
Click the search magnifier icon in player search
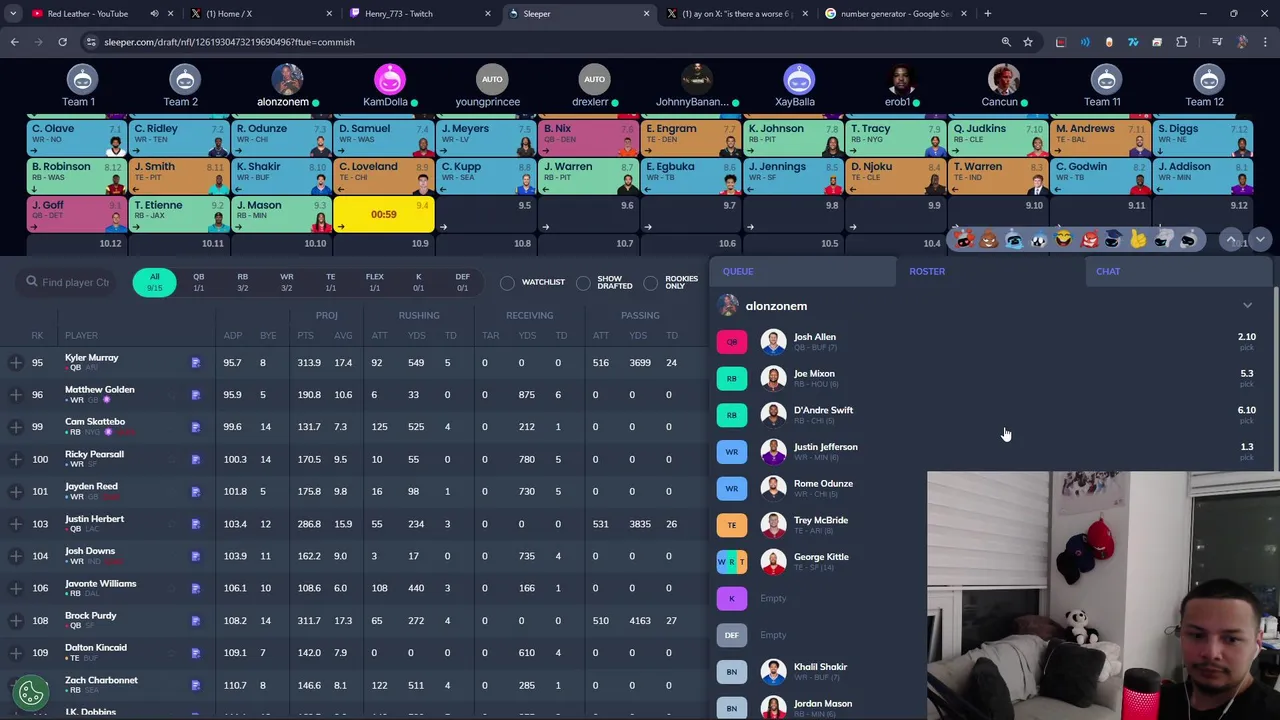click(32, 282)
